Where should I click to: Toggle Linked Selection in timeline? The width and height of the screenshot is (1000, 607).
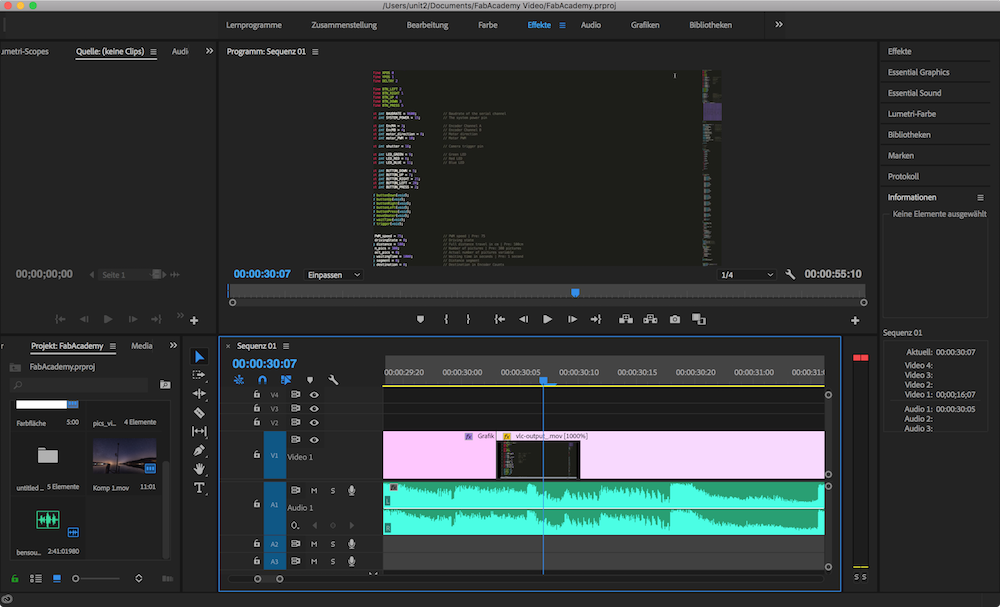click(286, 380)
